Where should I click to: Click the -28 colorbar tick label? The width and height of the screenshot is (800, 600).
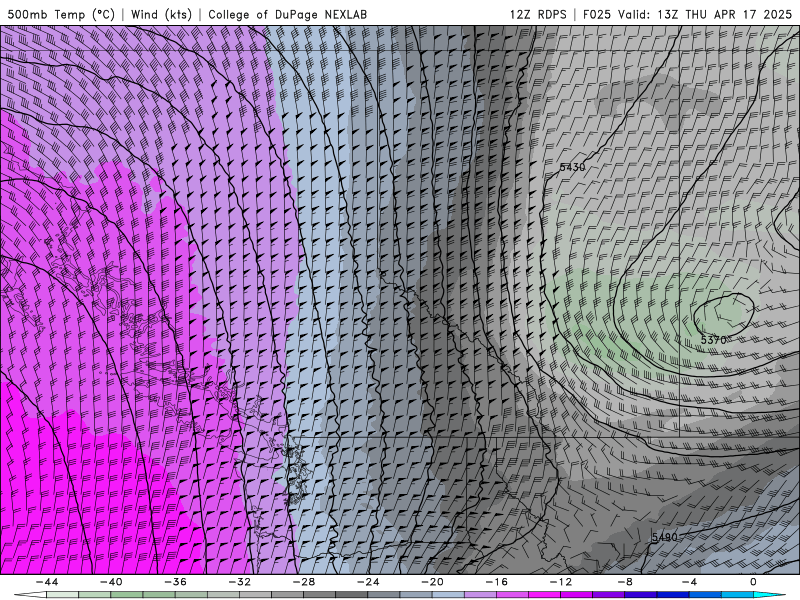[304, 582]
